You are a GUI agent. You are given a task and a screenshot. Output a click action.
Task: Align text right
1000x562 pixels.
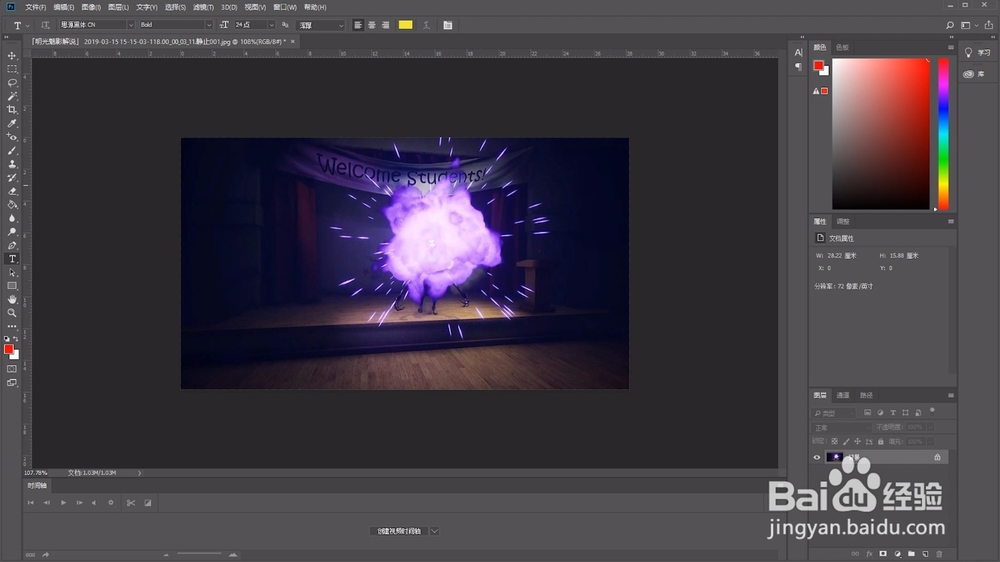coord(386,25)
